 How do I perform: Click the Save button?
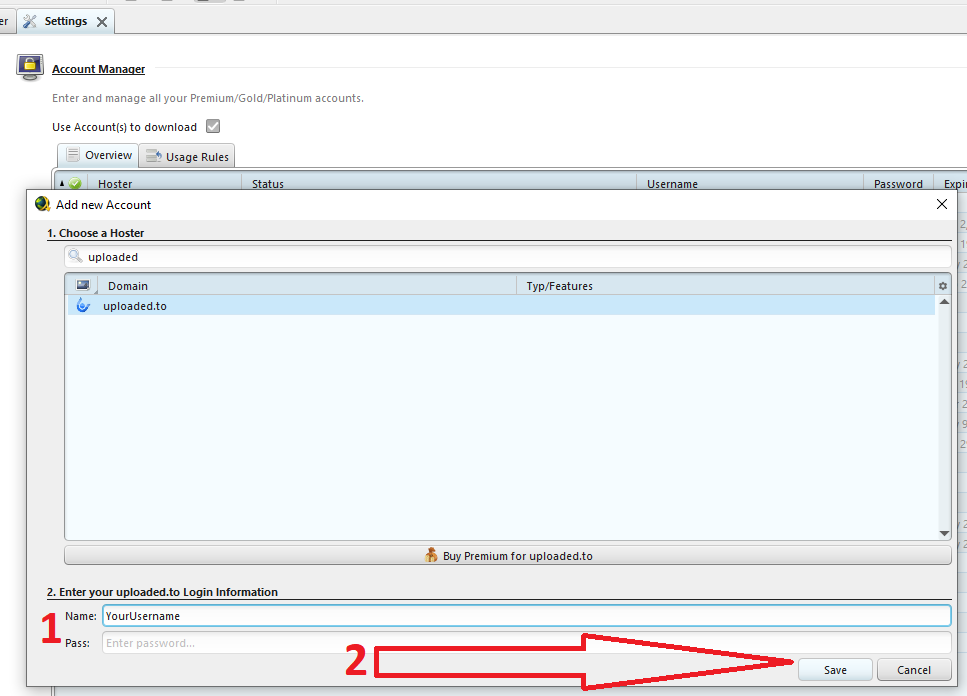tap(835, 670)
